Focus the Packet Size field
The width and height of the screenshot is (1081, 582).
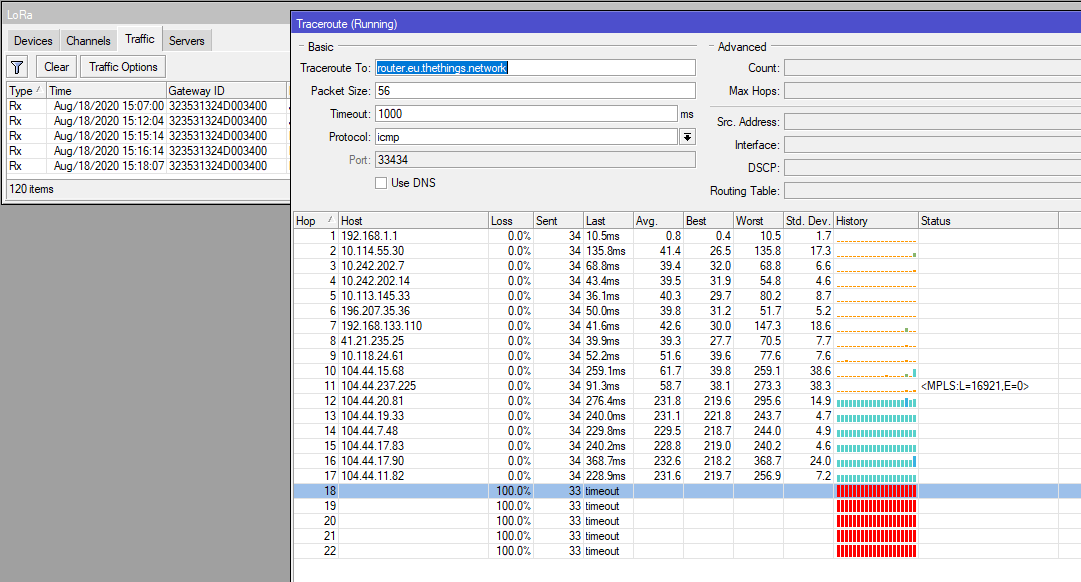535,90
